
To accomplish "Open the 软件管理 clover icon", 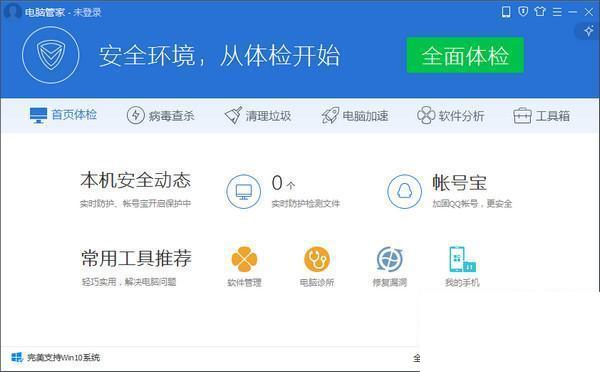I will click(x=245, y=266).
